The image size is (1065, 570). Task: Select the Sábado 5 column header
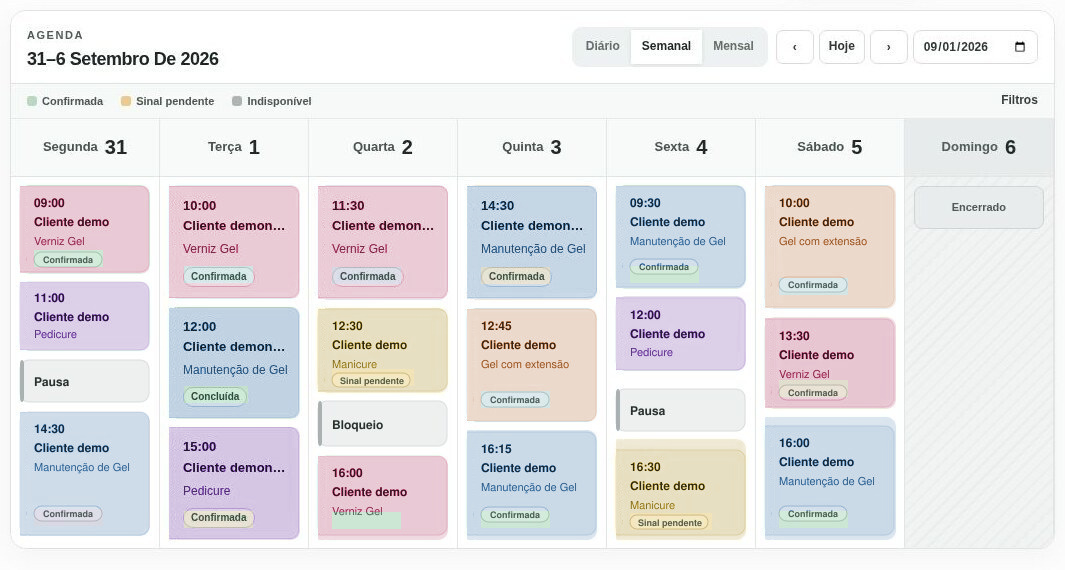click(x=829, y=147)
